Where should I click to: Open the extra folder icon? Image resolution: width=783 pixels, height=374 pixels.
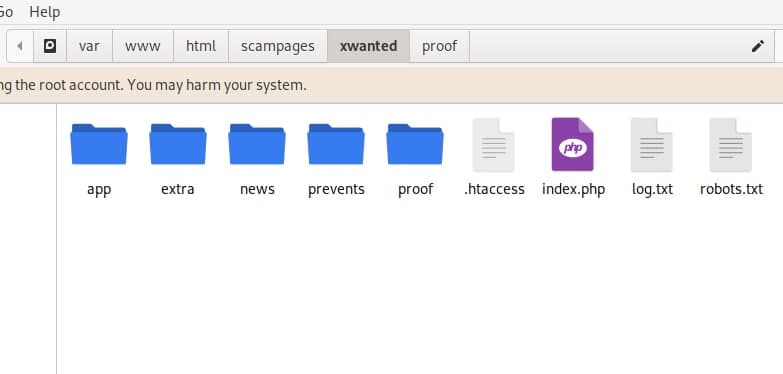tap(178, 144)
